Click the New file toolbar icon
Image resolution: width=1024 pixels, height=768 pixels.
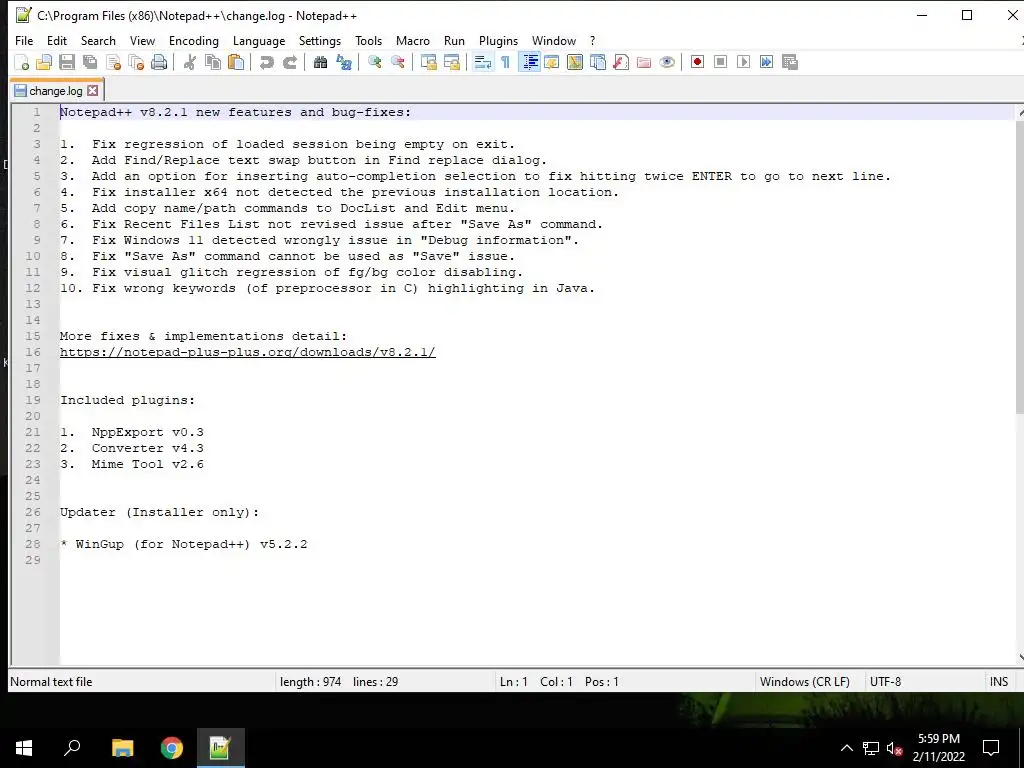(x=22, y=63)
